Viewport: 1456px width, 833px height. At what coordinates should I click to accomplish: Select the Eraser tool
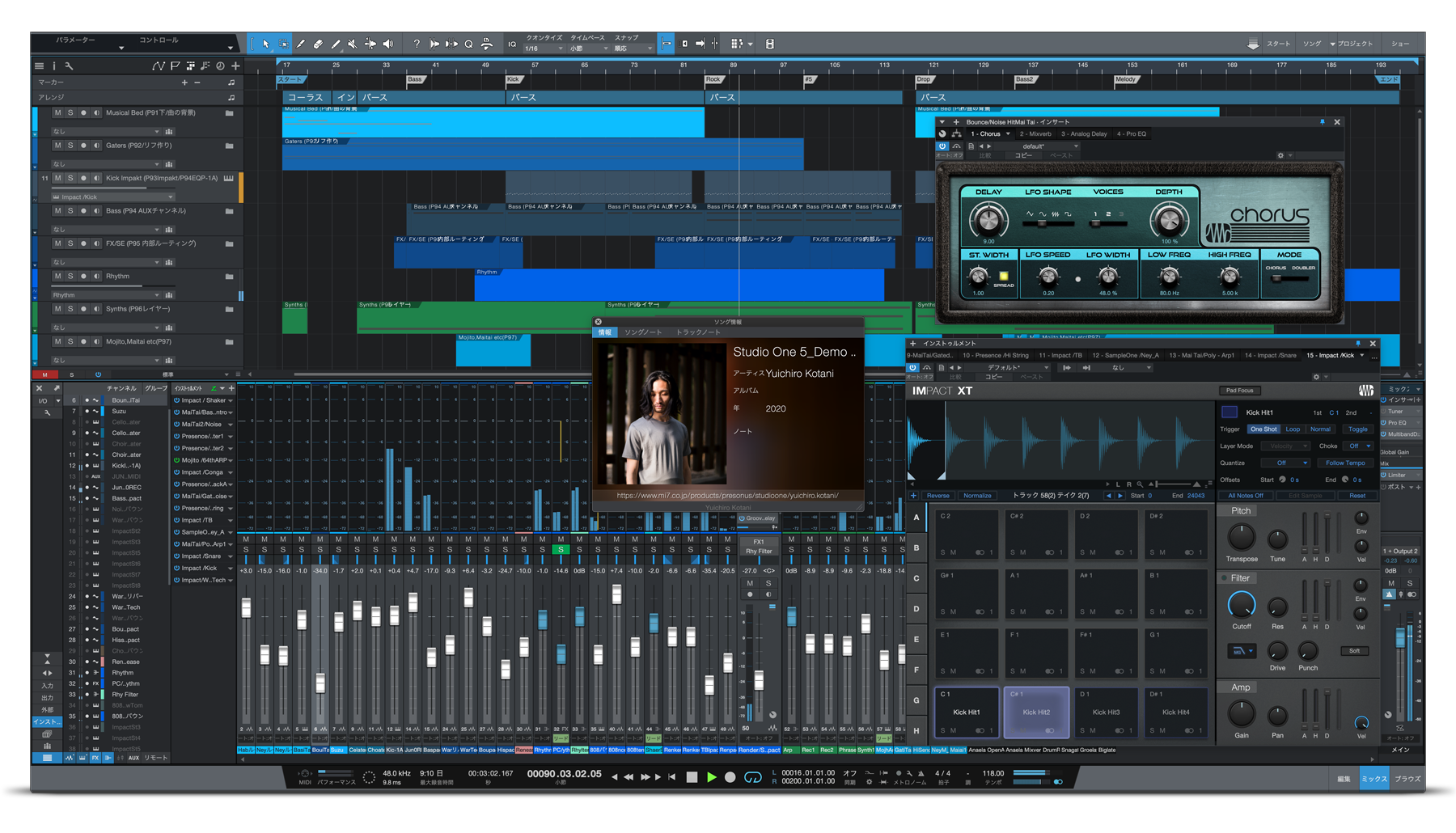[x=318, y=44]
